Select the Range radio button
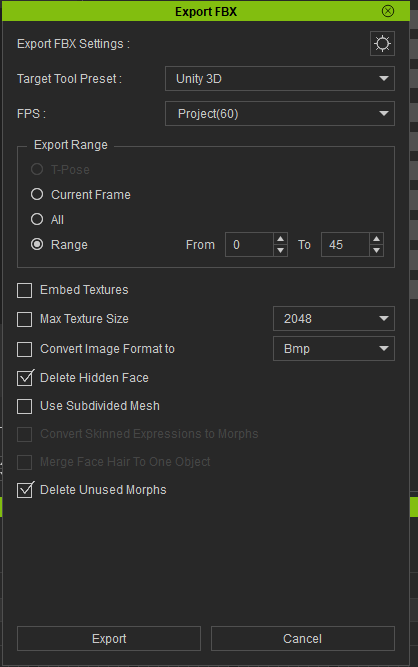The width and height of the screenshot is (418, 667). click(x=37, y=245)
